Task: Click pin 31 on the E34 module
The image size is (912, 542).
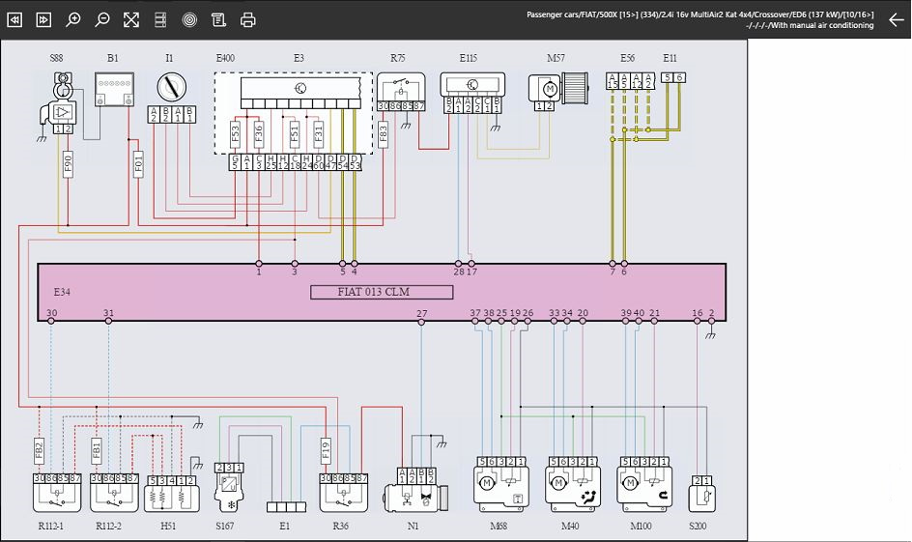Action: [108, 321]
